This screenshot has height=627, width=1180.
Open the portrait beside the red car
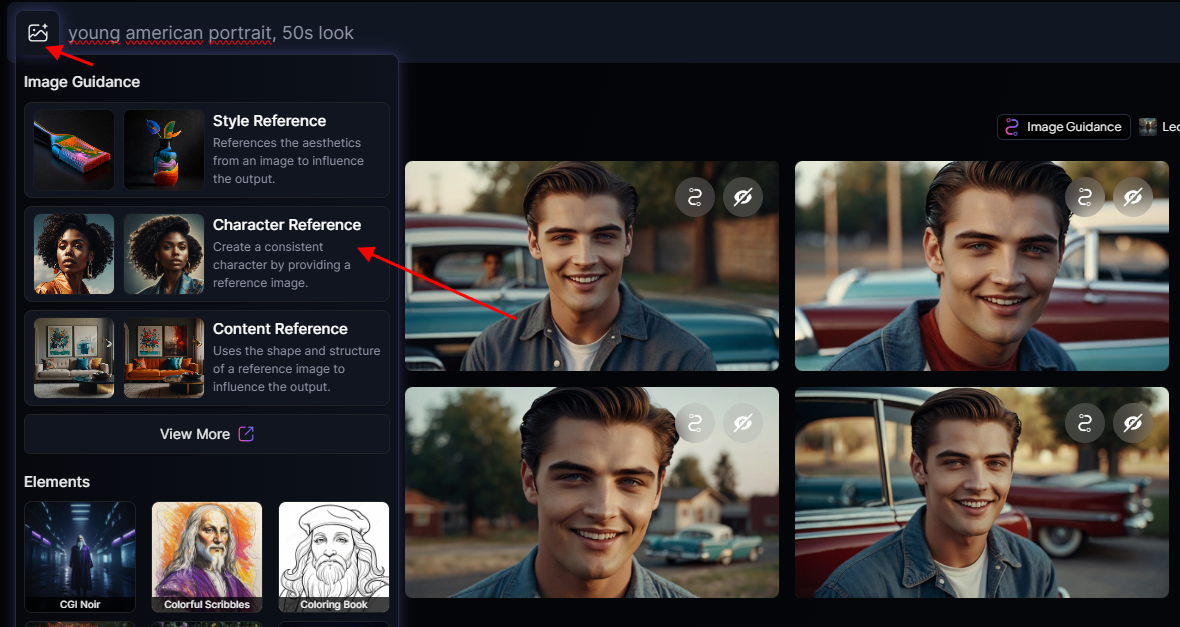tap(981, 492)
